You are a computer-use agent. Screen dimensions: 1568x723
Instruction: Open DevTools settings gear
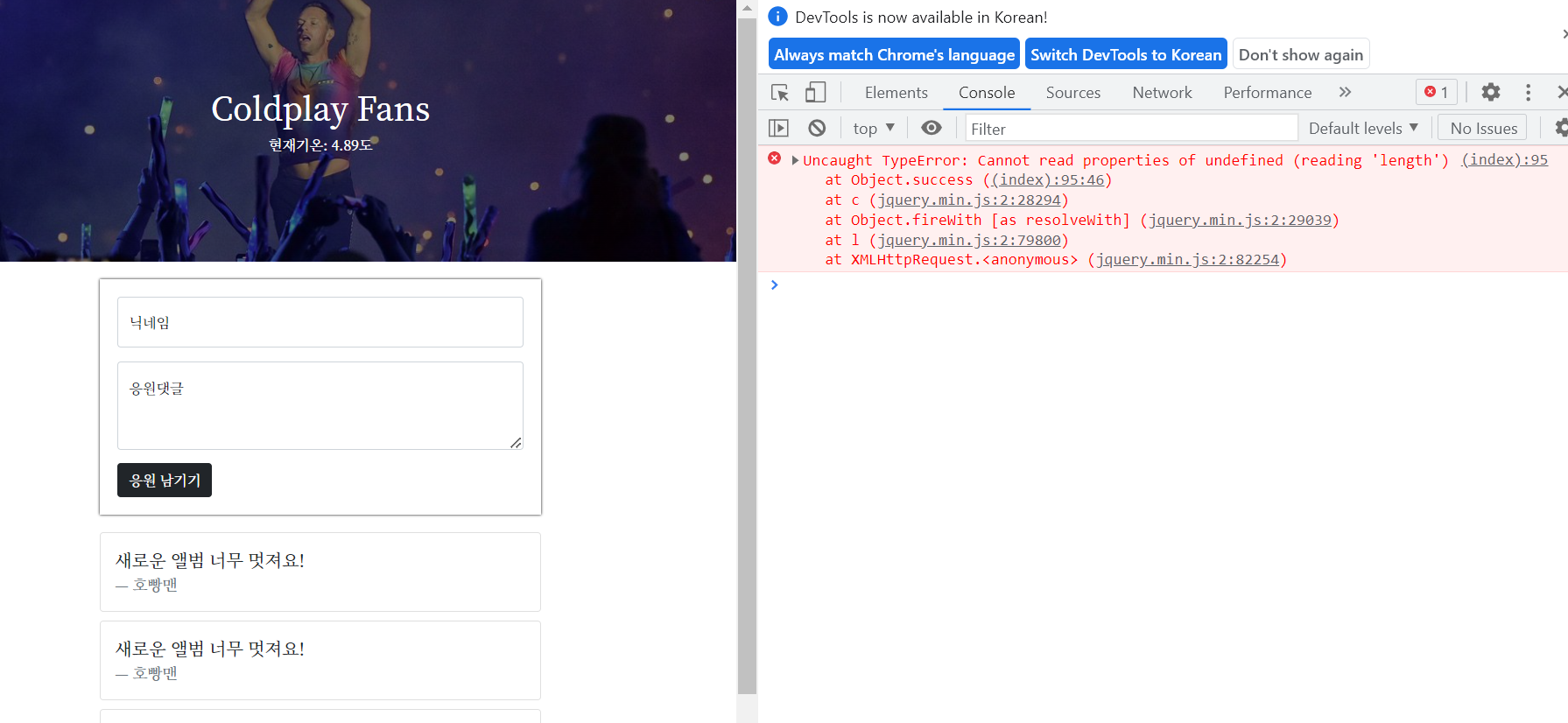1490,92
